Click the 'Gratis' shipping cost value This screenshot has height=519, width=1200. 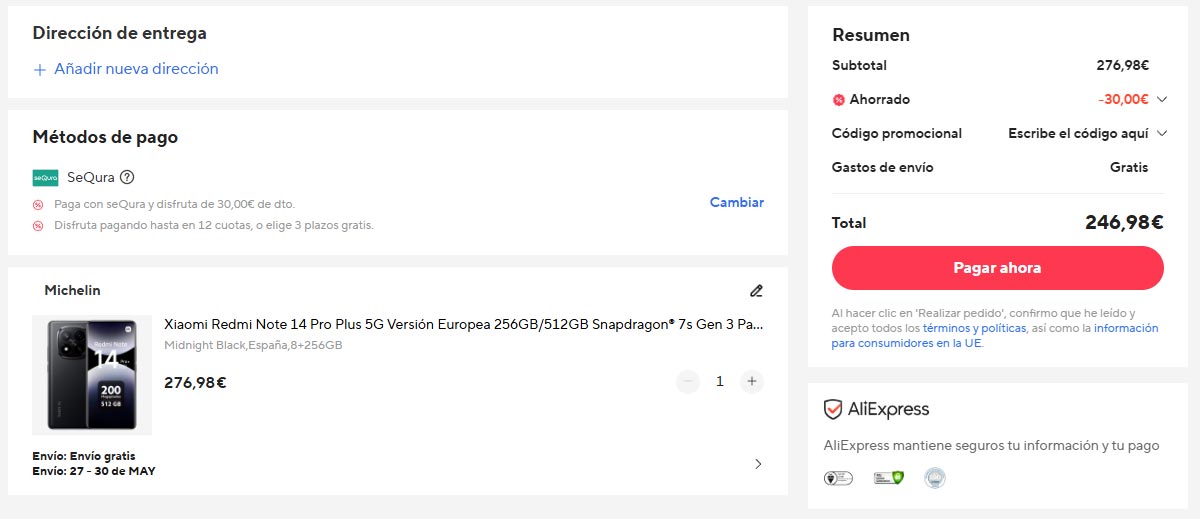pos(1129,168)
